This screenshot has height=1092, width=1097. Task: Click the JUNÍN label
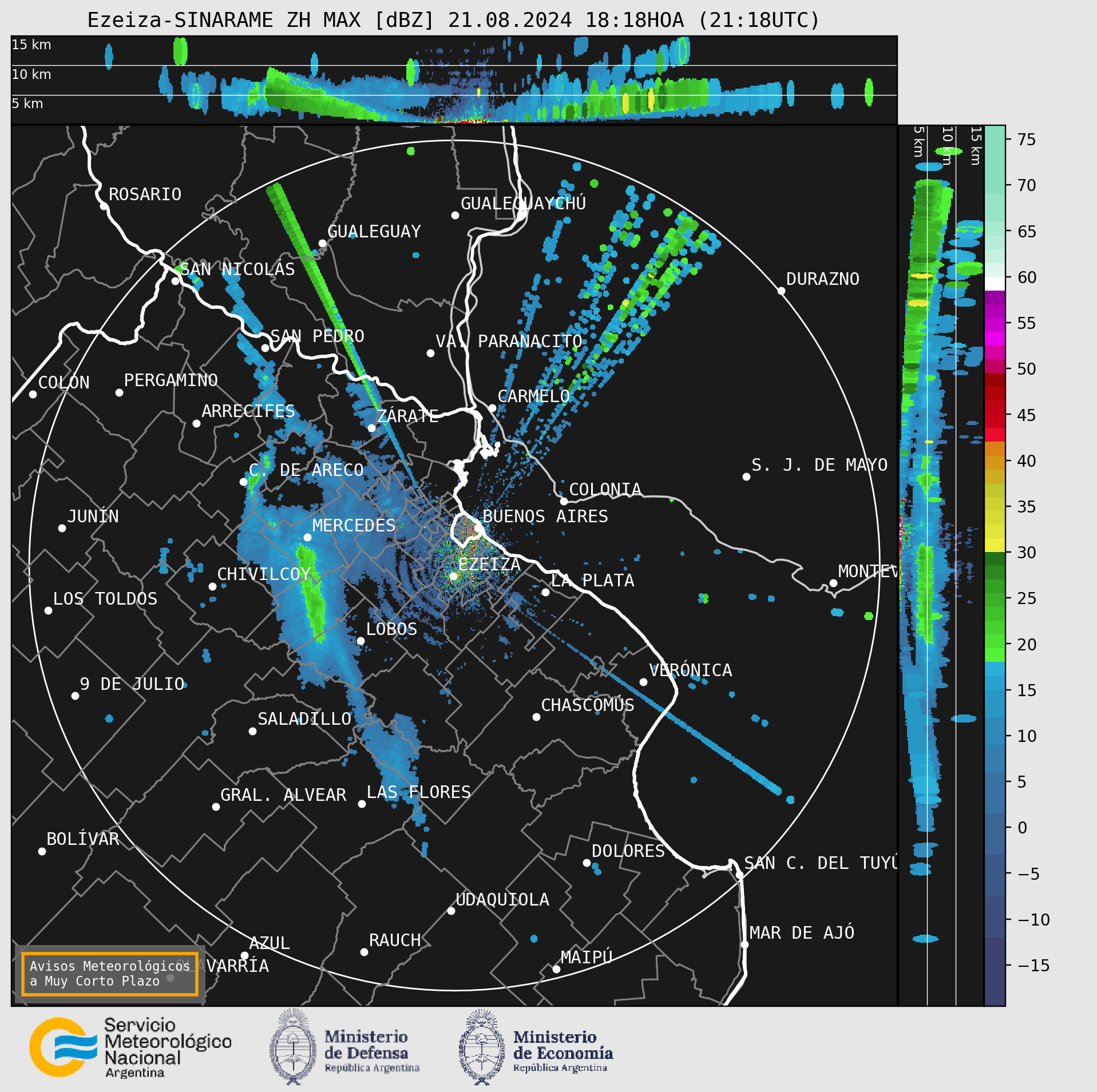[93, 517]
